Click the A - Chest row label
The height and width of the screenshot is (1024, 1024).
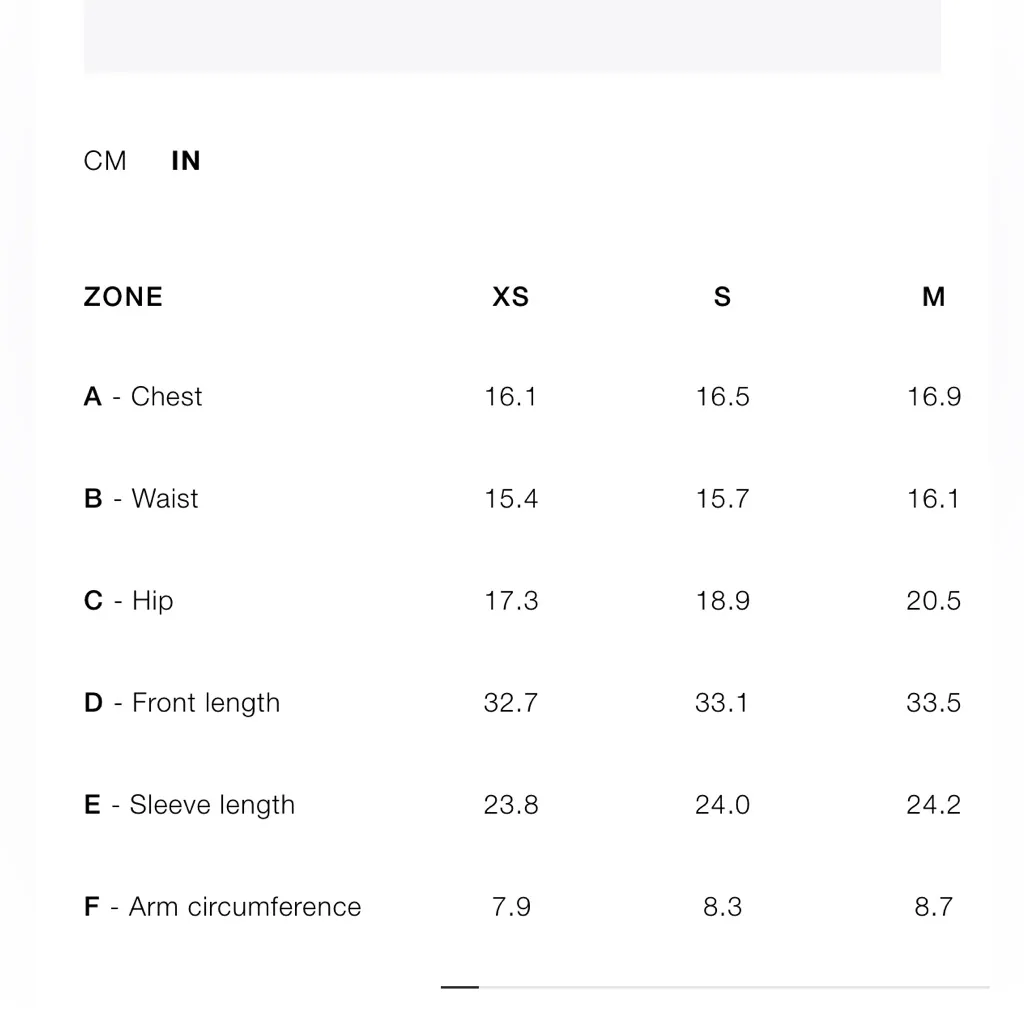coord(143,397)
